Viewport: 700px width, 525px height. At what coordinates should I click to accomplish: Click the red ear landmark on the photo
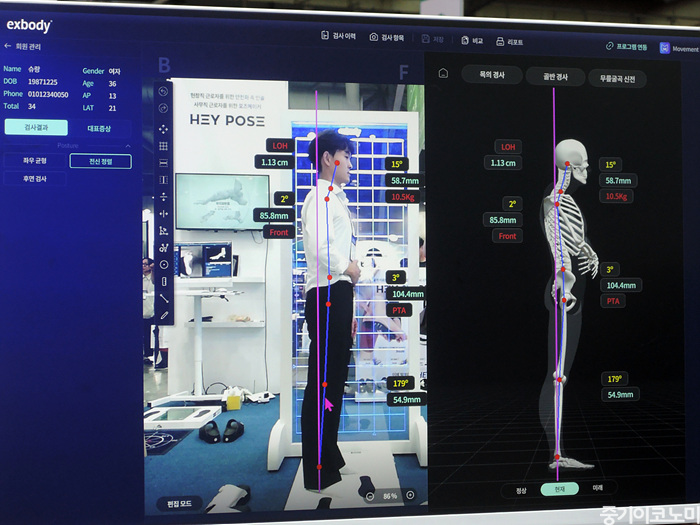[x=337, y=163]
